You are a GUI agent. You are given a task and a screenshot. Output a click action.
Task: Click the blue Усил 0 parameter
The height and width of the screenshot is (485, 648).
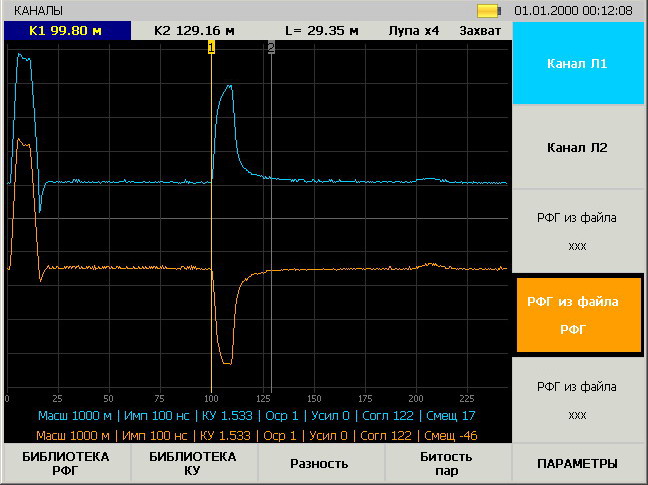click(x=331, y=416)
